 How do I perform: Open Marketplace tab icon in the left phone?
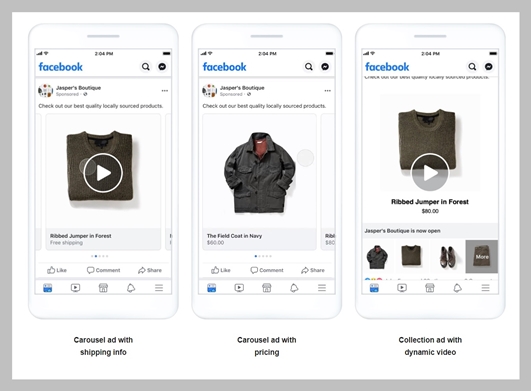tap(103, 288)
